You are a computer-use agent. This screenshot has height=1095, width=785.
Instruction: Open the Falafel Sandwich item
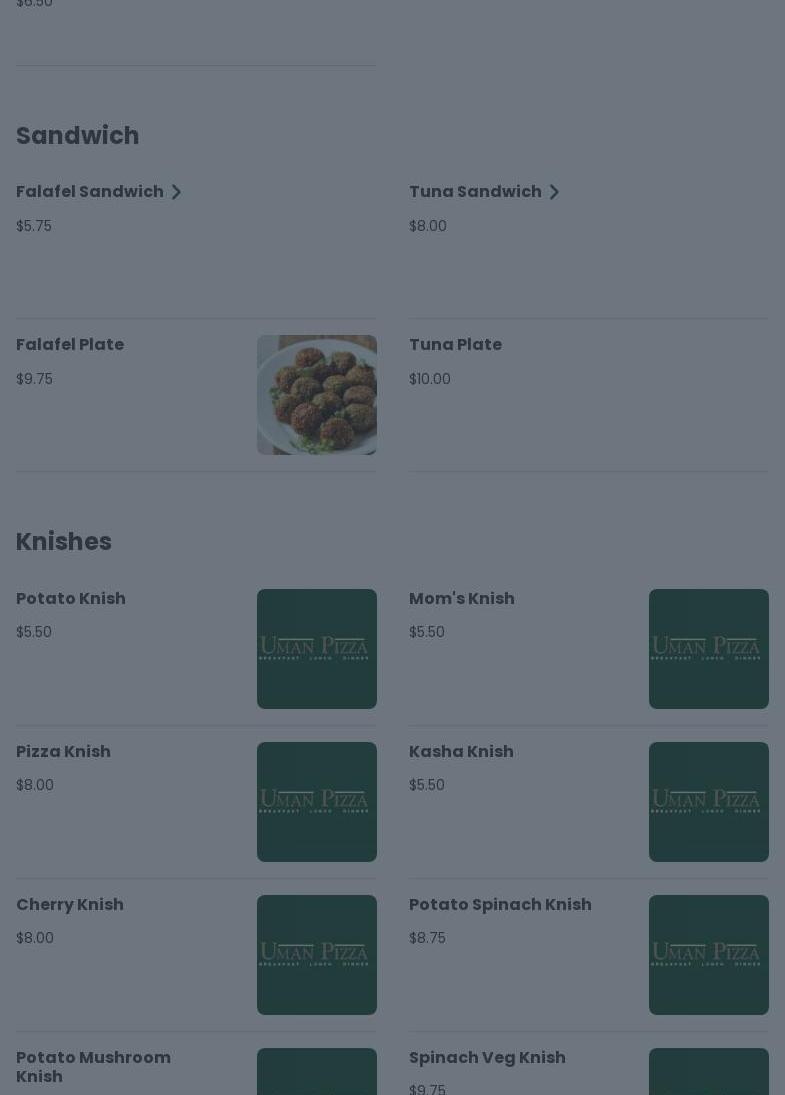click(90, 192)
